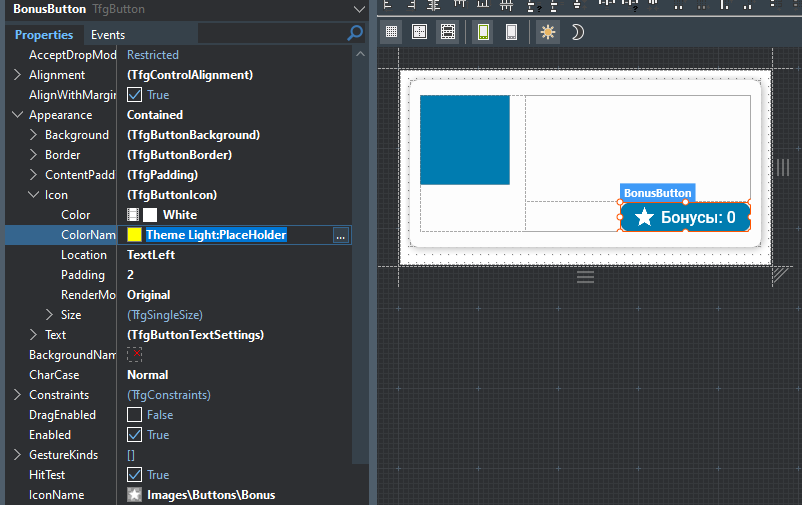The height and width of the screenshot is (505, 802).
Task: Toggle the HitTest checkbox
Action: [134, 475]
